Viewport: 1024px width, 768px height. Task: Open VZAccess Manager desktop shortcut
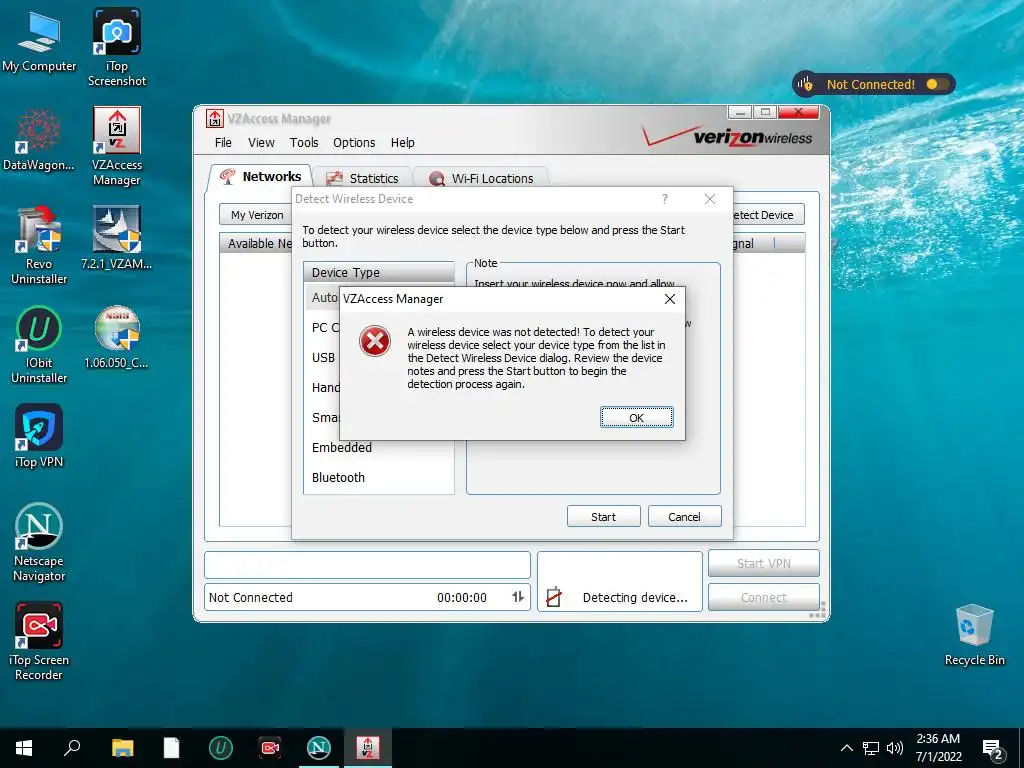coord(116,146)
